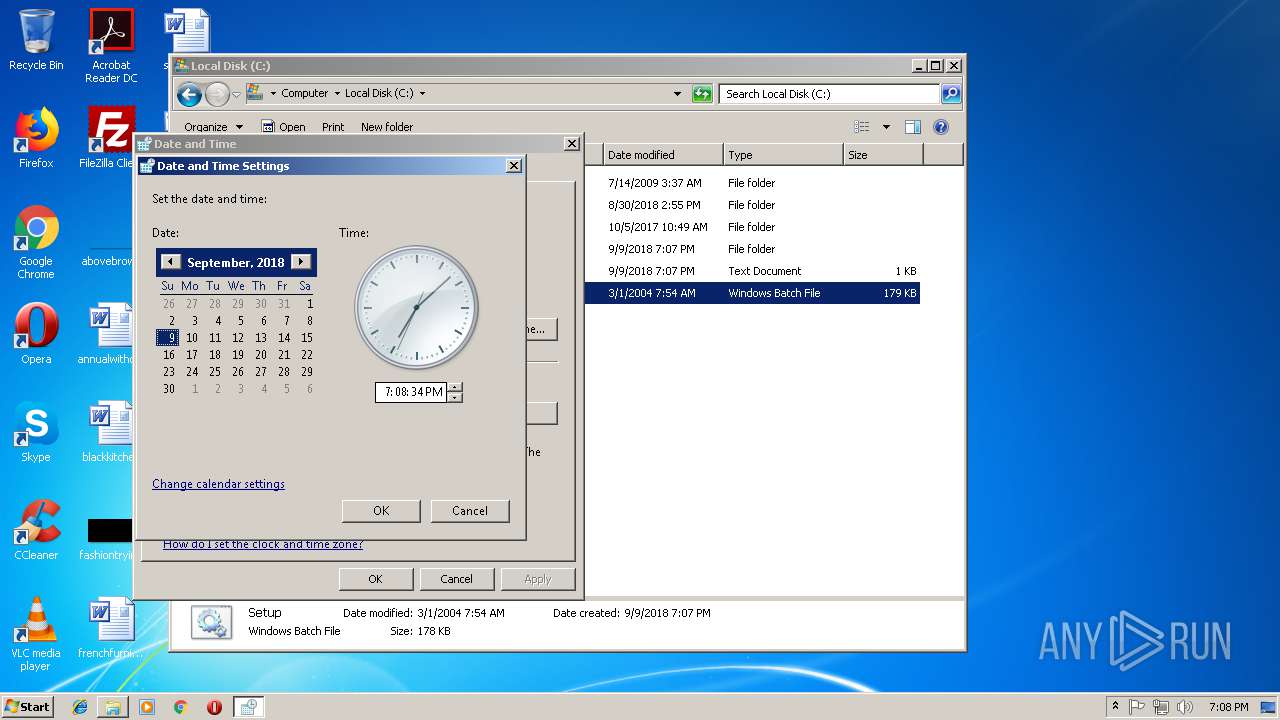Expand Local Disk (C:) breadcrumb arrow
This screenshot has height=720, width=1280.
pyautogui.click(x=422, y=94)
